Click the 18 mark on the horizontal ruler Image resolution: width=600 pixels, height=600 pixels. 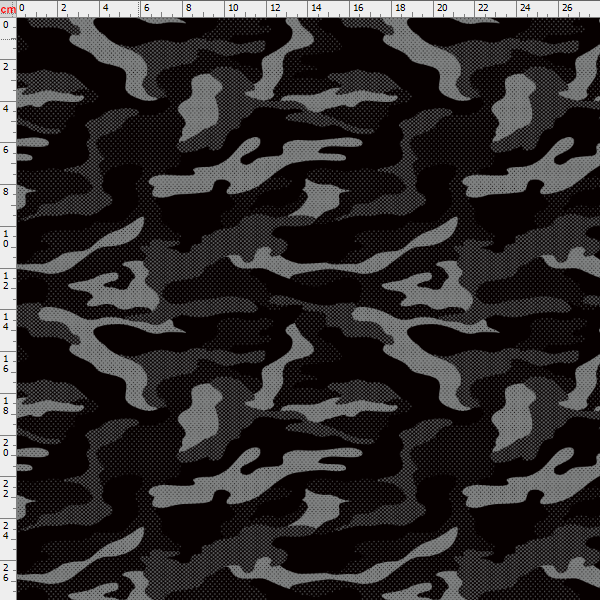(400, 7)
